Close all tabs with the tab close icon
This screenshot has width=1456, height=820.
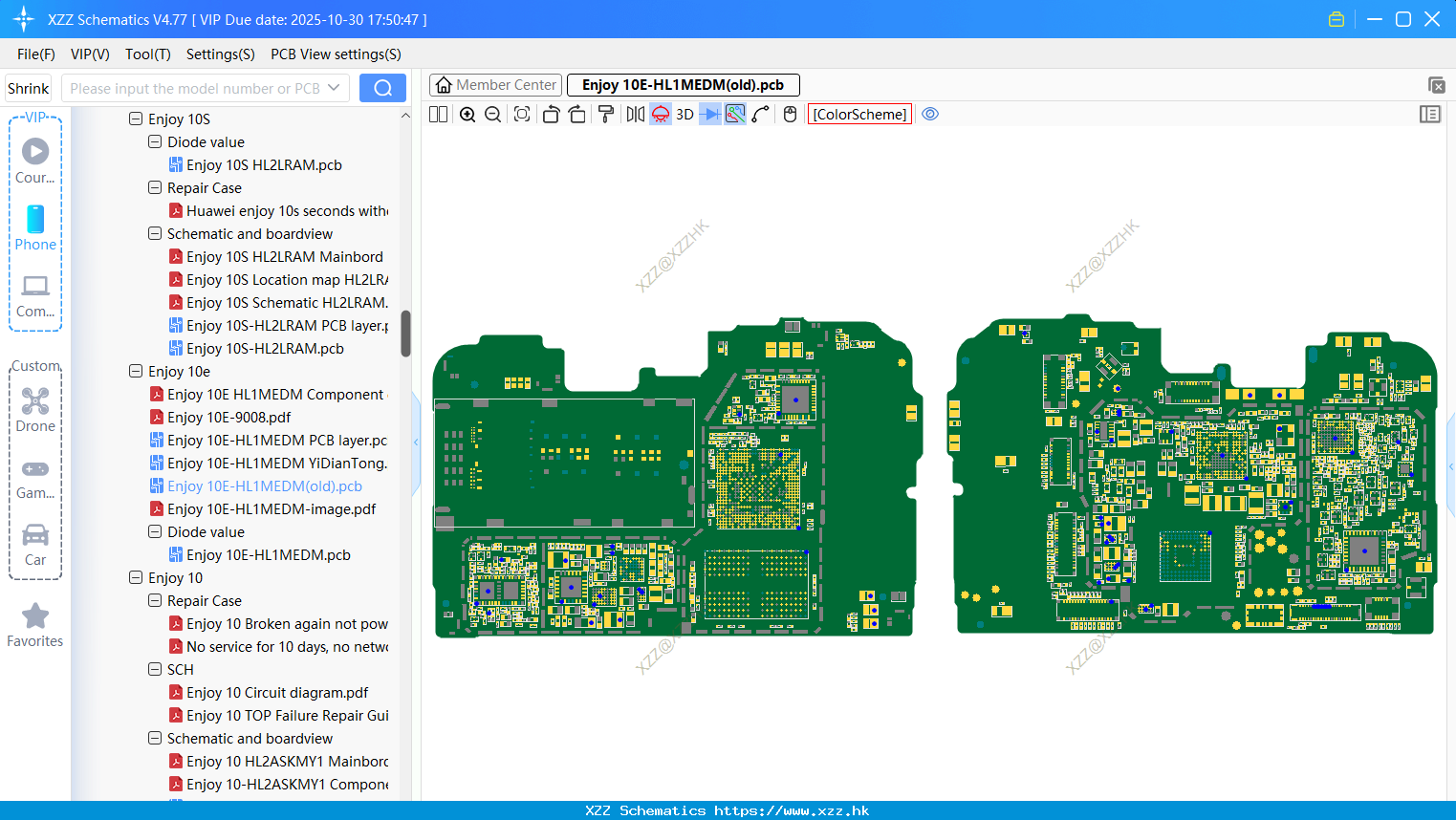pos(1436,85)
